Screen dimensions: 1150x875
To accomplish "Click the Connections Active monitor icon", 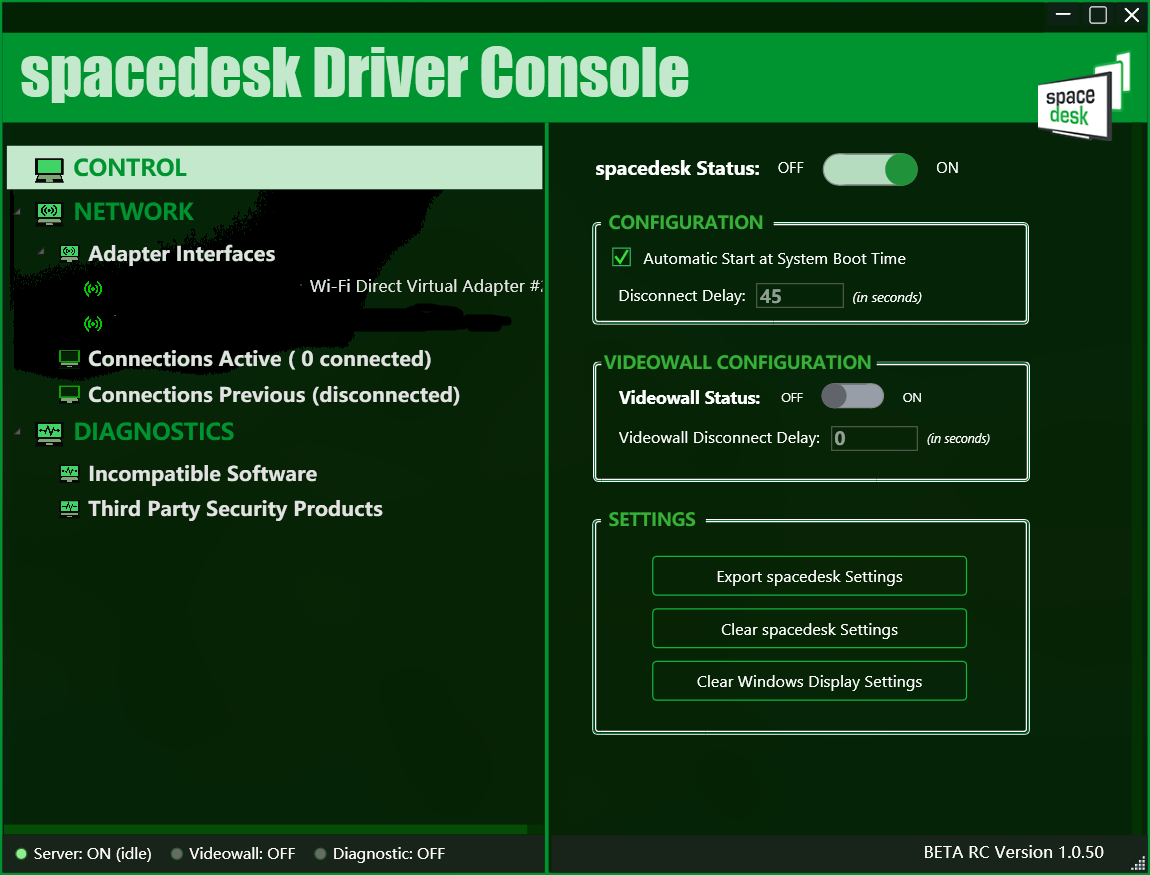I will click(x=68, y=357).
